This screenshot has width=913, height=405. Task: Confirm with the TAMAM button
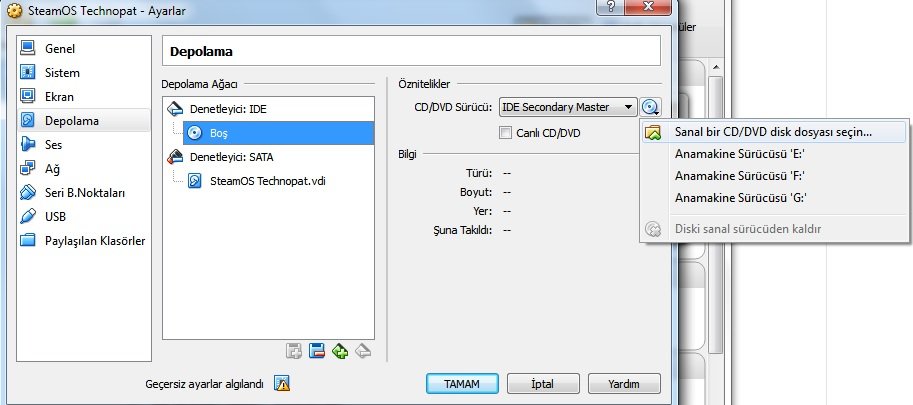click(x=462, y=384)
